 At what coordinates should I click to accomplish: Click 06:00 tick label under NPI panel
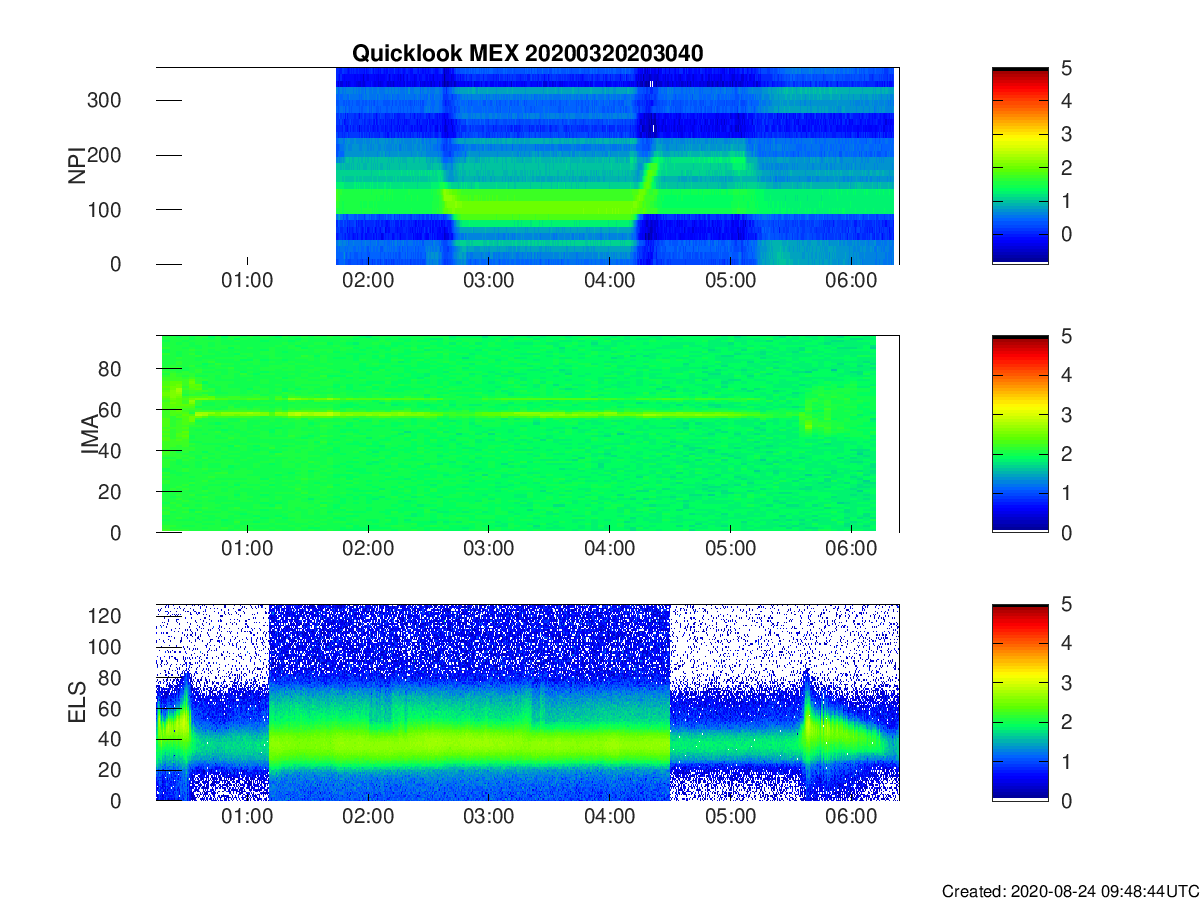pos(851,281)
